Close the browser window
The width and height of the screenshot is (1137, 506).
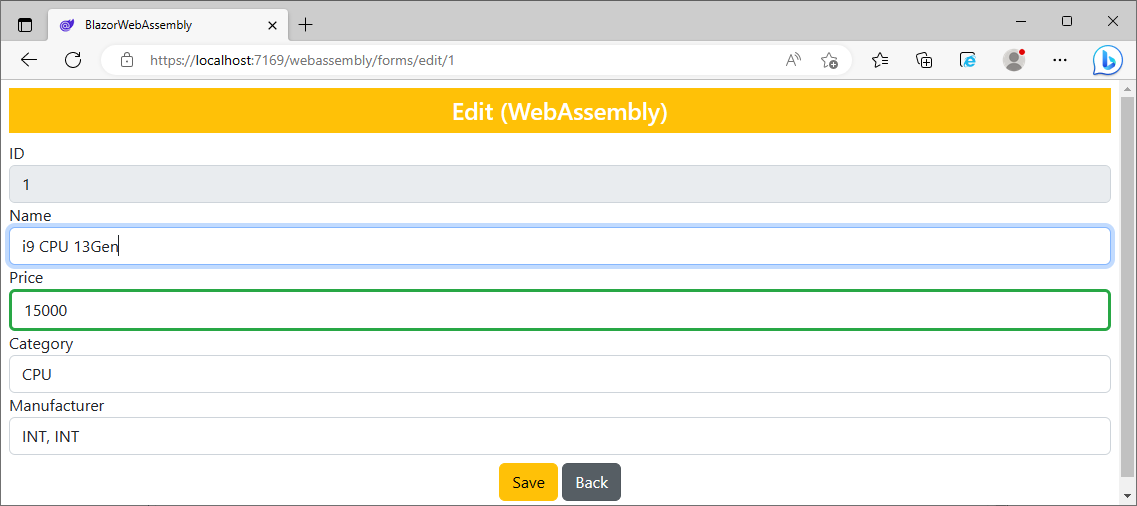(x=1112, y=22)
